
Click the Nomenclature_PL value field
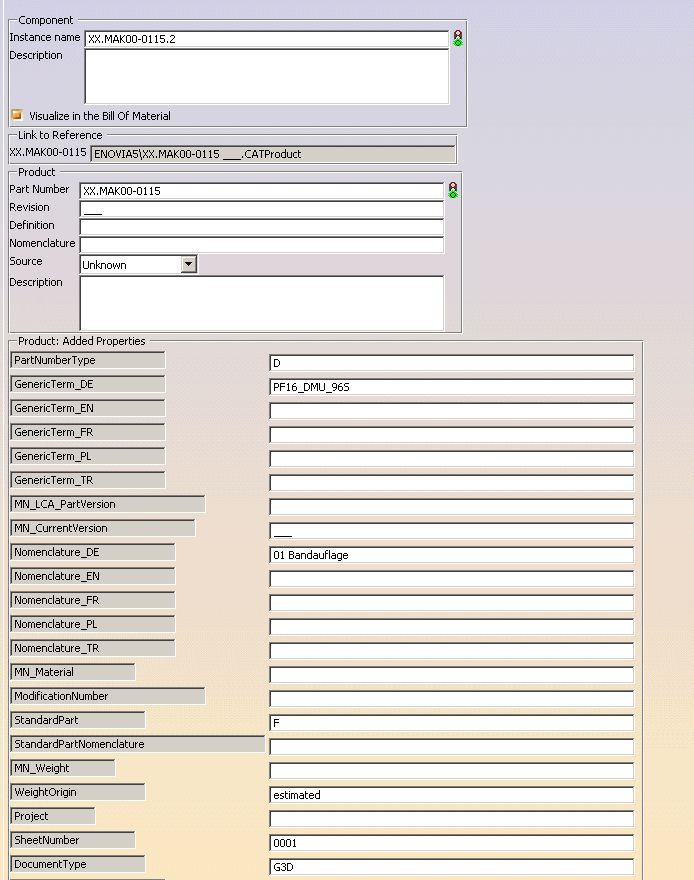tap(452, 627)
